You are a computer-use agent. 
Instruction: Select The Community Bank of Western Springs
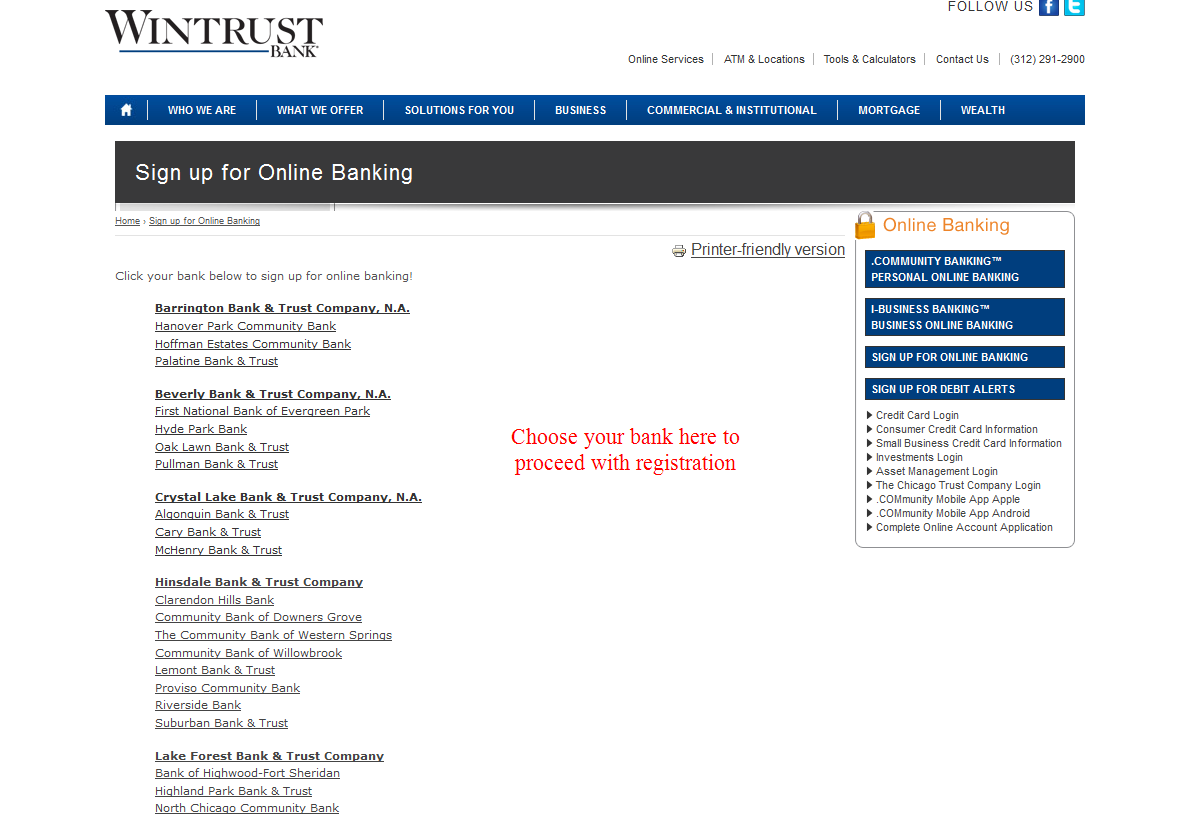[273, 635]
